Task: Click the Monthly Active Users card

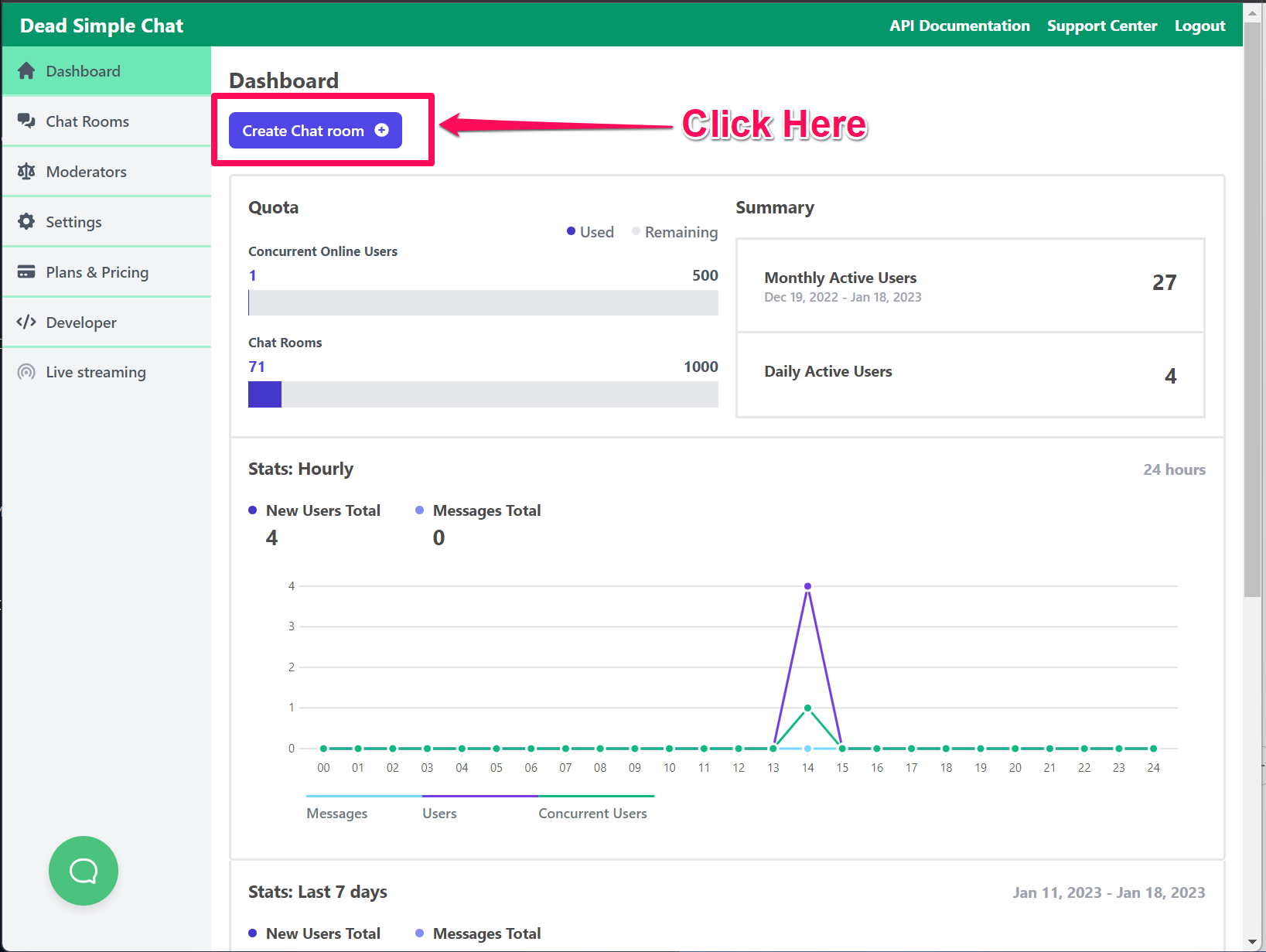Action: (971, 285)
